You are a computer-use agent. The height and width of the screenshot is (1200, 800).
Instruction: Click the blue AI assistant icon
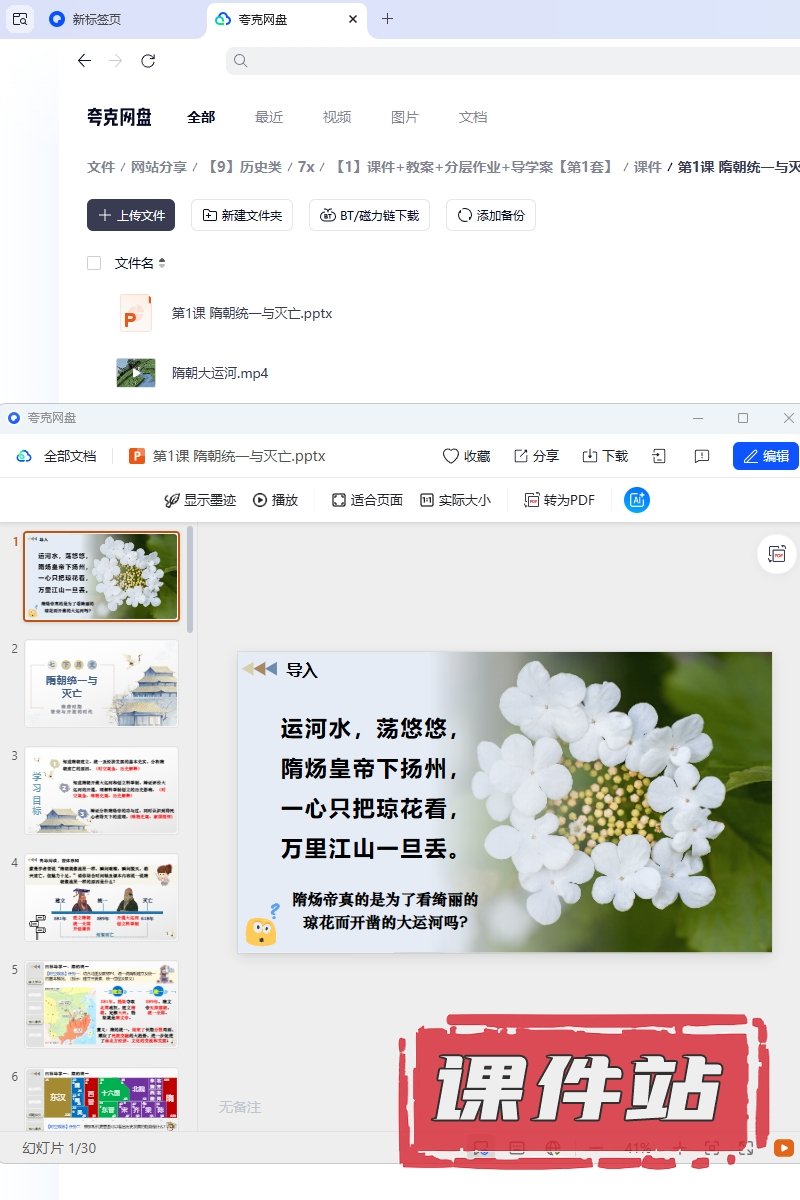637,500
